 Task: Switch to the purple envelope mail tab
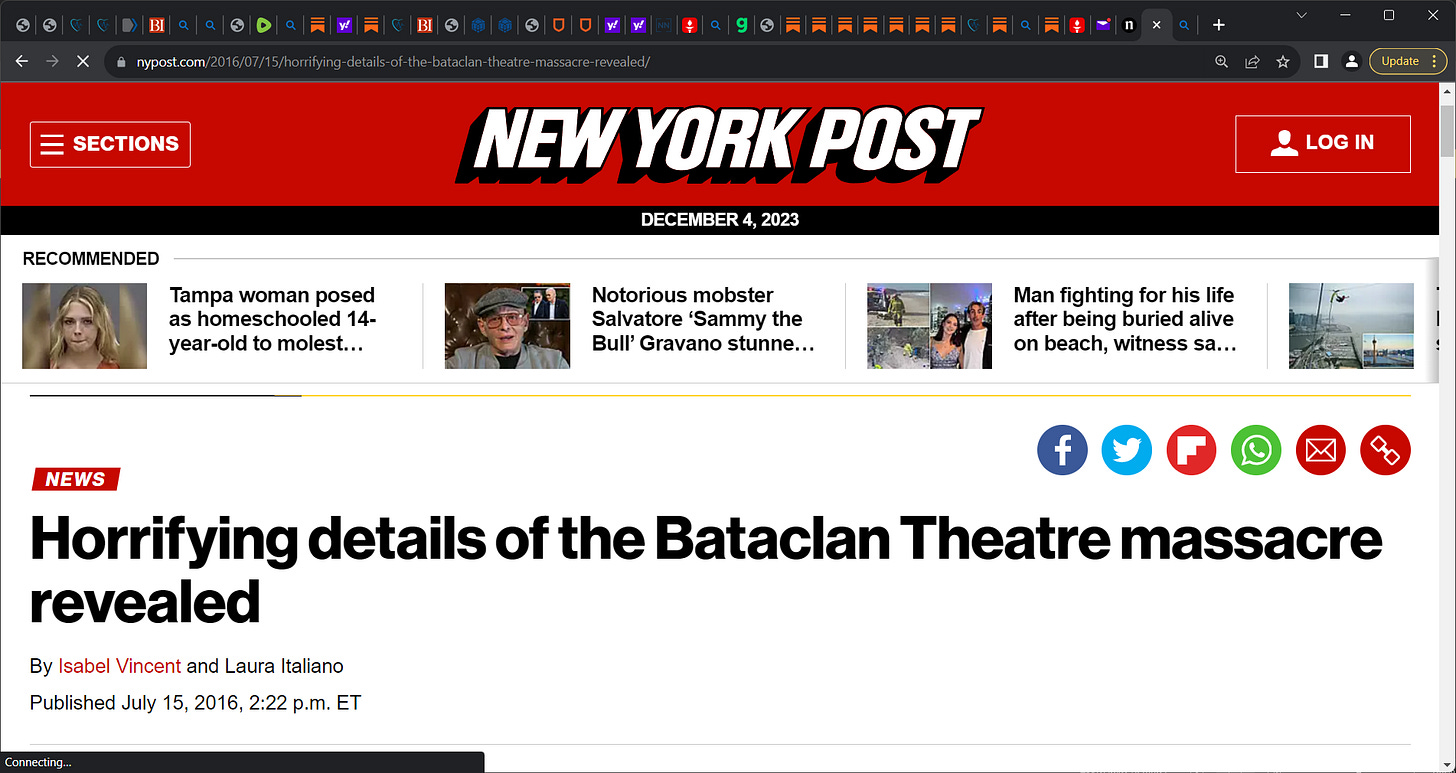coord(1103,25)
